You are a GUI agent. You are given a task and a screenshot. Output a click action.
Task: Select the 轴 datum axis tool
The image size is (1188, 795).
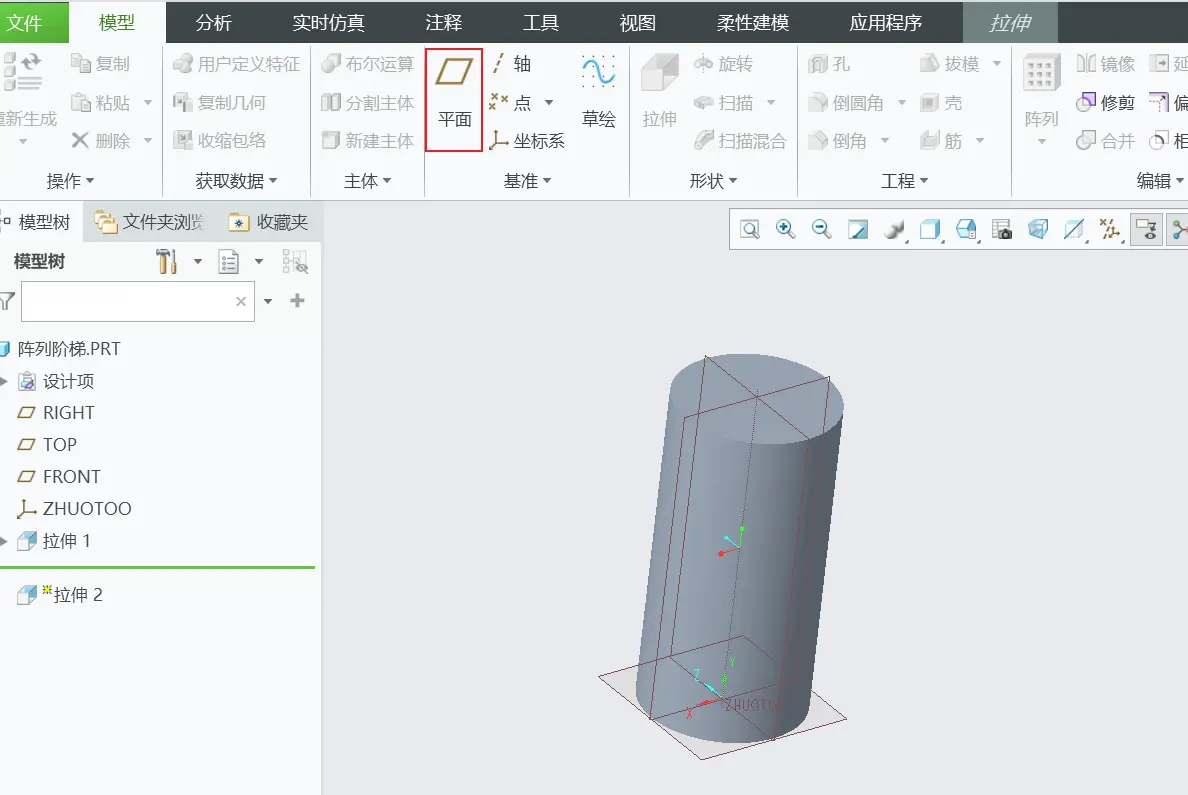tap(511, 64)
